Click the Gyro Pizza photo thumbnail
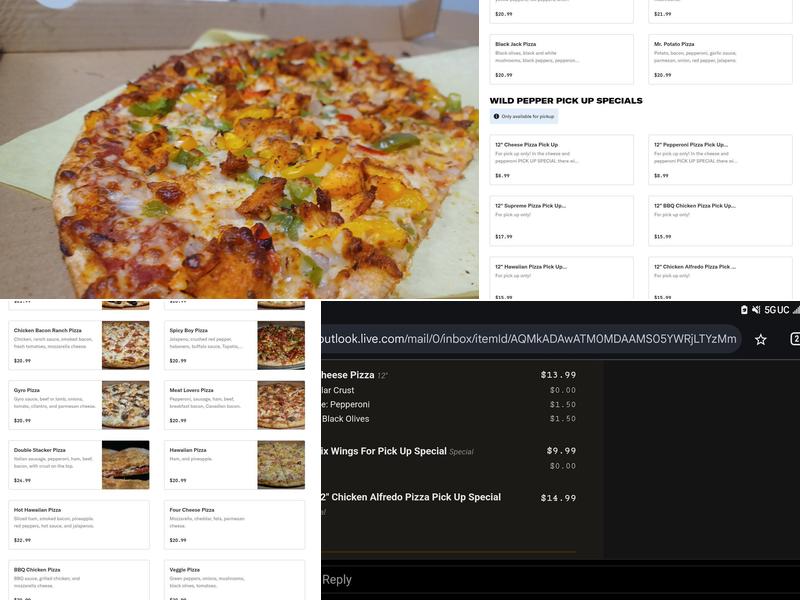This screenshot has height=600, width=800. (126, 405)
